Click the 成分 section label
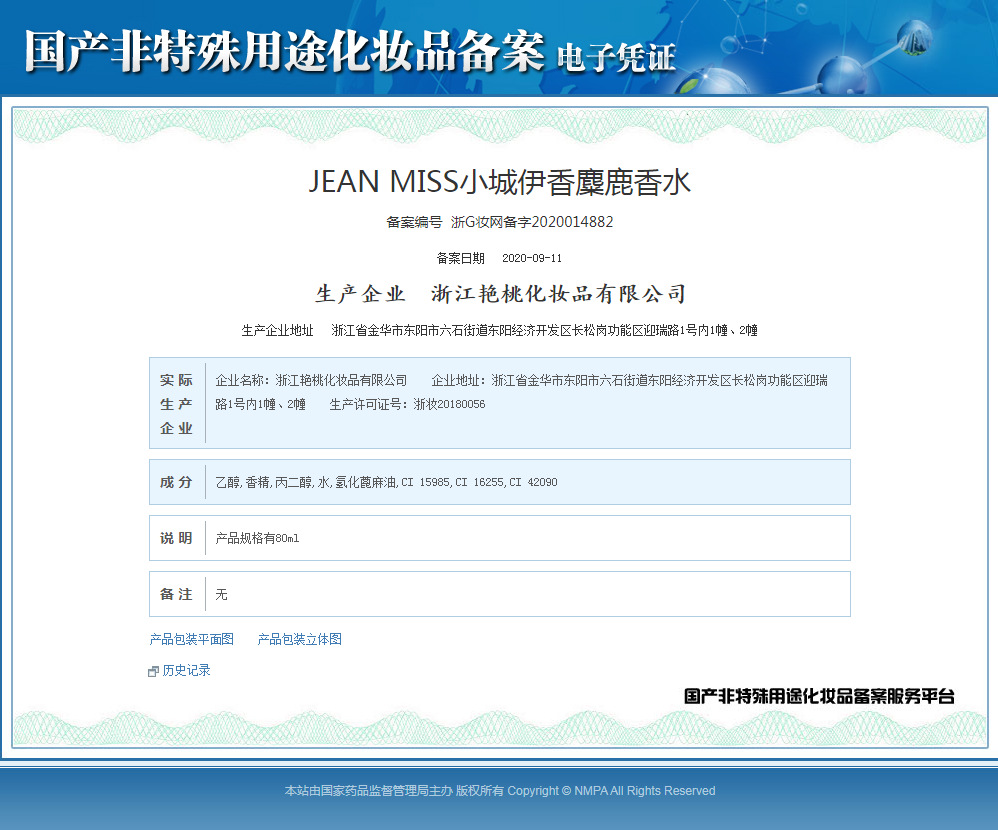This screenshot has width=998, height=830. tap(177, 482)
